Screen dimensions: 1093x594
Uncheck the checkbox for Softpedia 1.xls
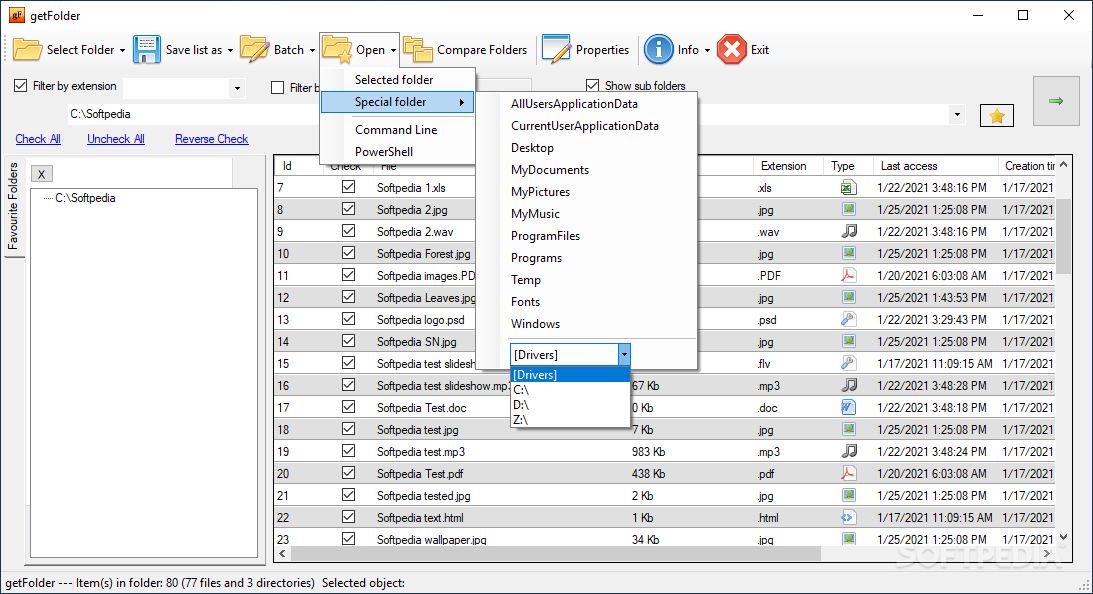pyautogui.click(x=349, y=187)
